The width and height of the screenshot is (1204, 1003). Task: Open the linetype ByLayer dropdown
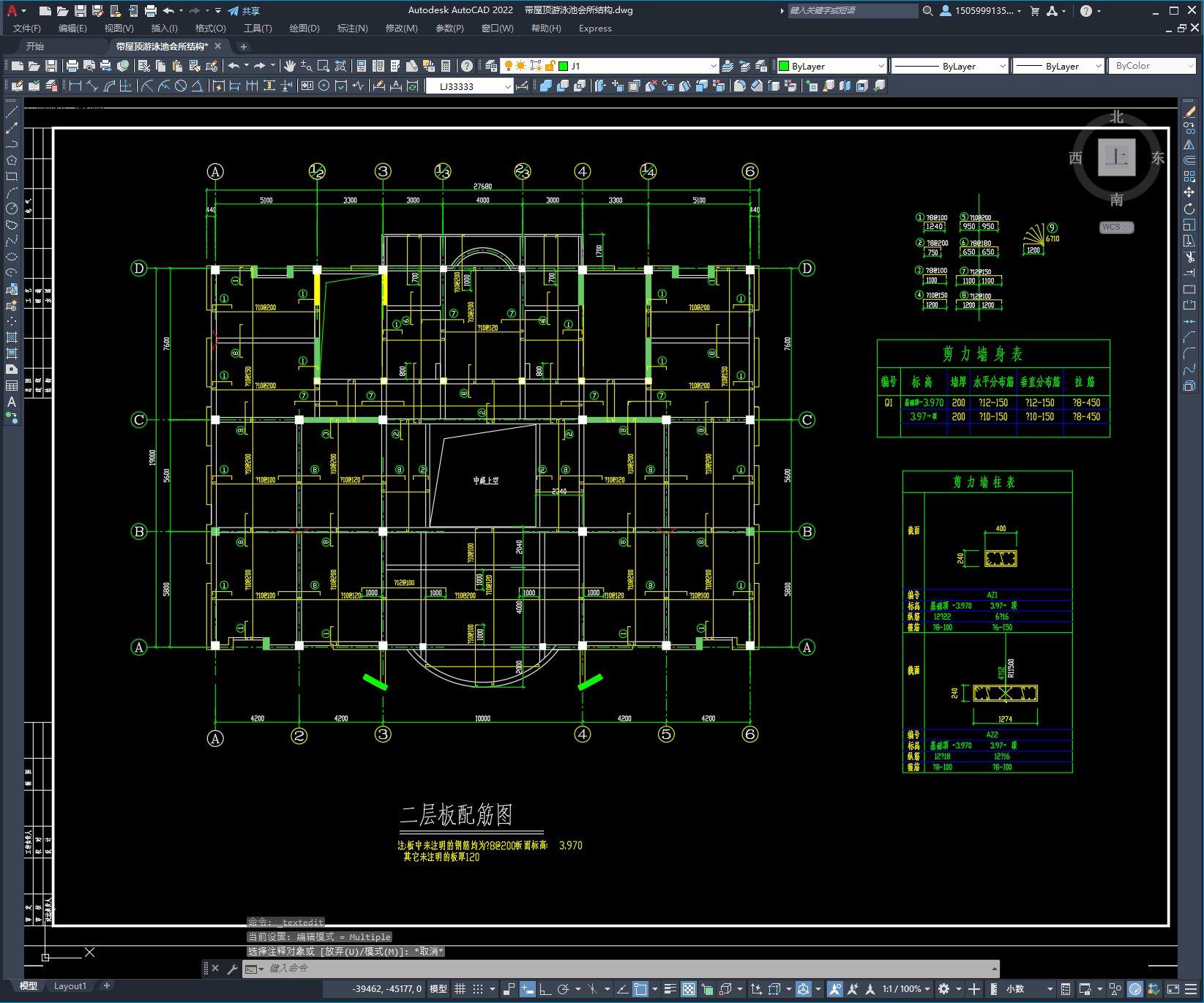click(x=1003, y=66)
